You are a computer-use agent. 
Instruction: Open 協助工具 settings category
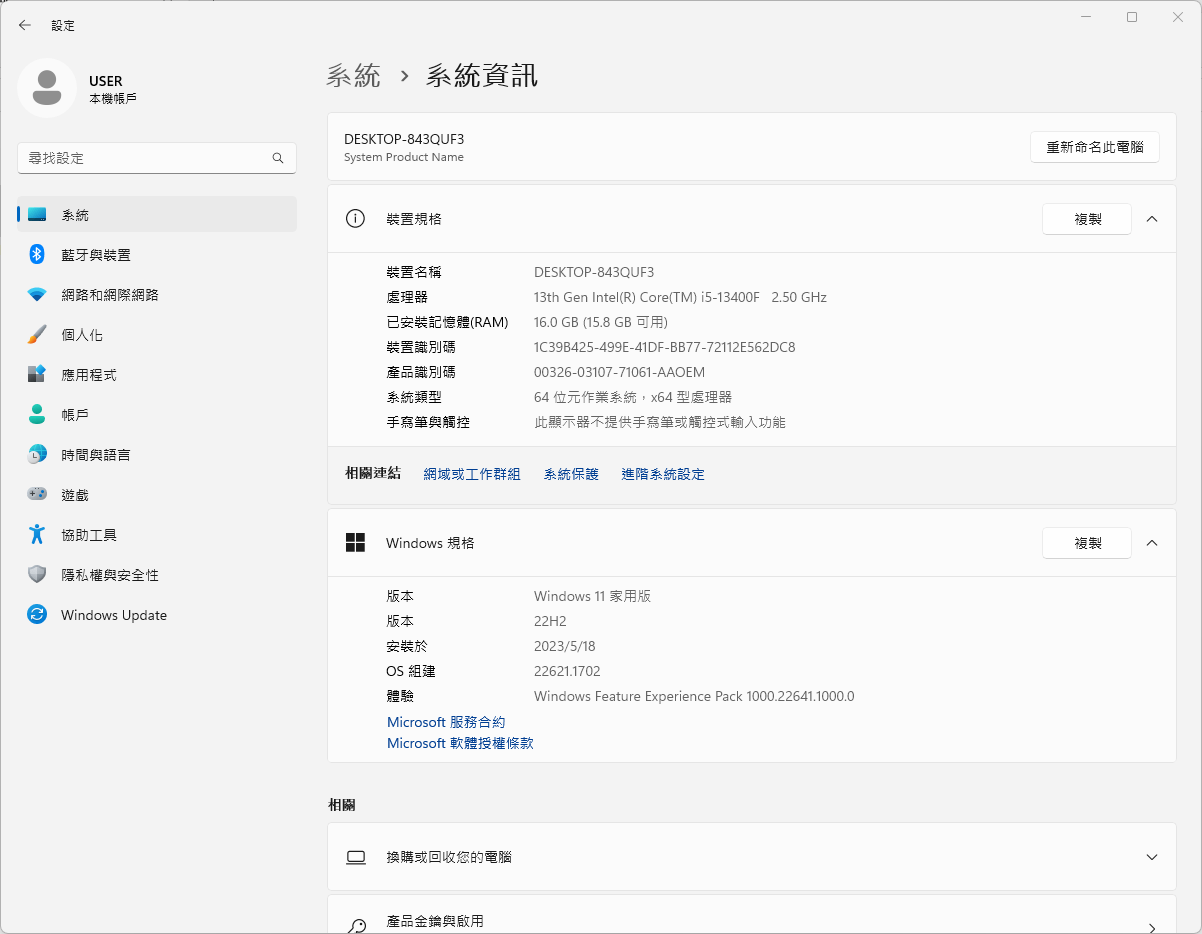click(x=157, y=535)
